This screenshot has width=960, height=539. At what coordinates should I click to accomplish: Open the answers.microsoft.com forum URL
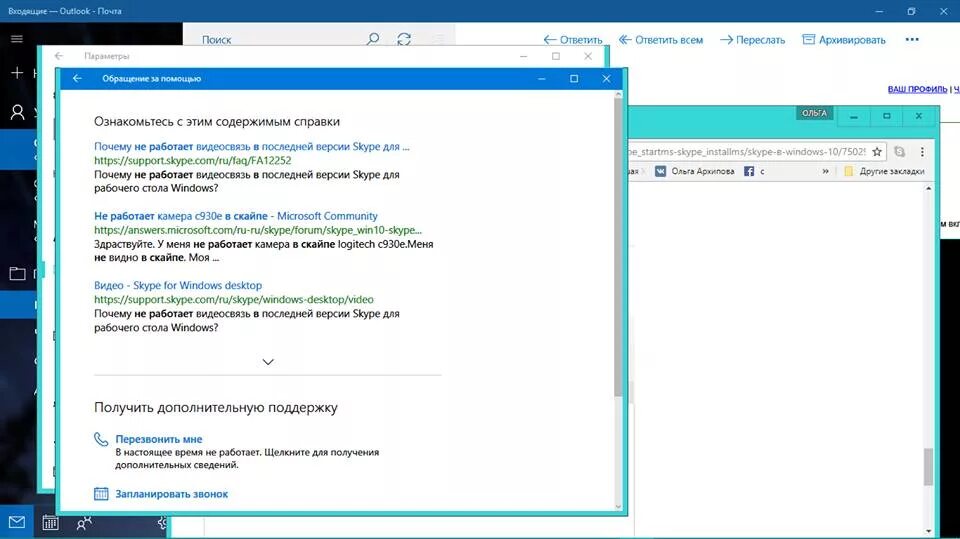[x=258, y=230]
